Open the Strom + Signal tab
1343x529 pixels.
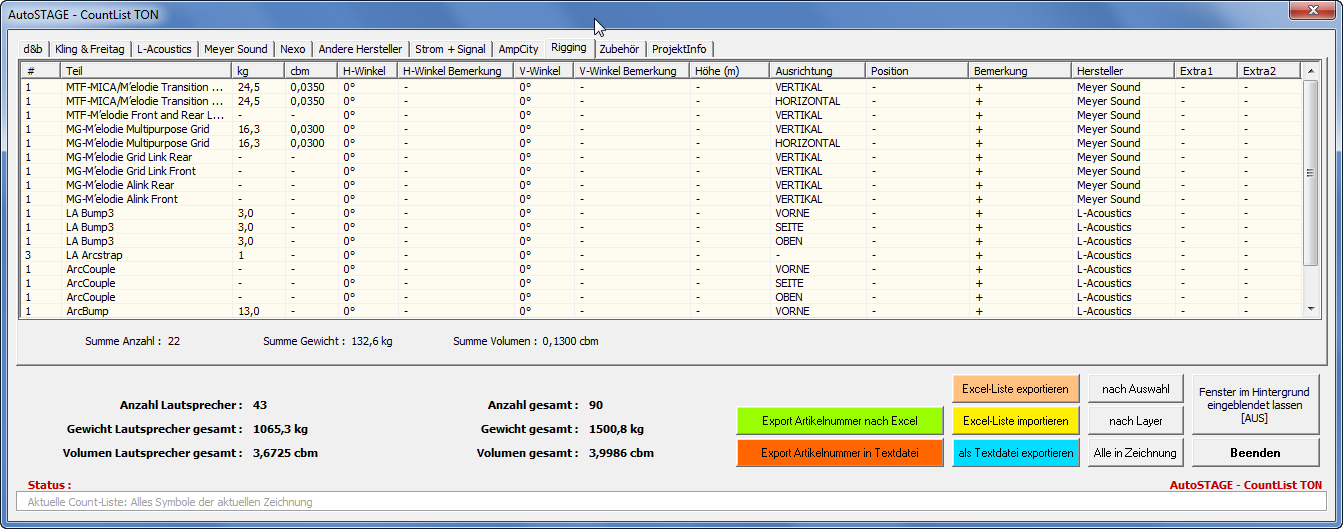tap(450, 49)
